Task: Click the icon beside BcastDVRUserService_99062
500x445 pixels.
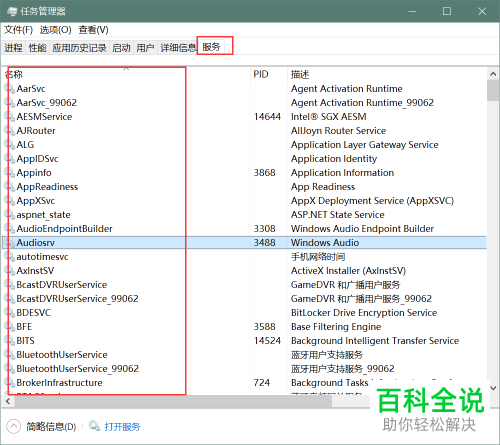Action: tap(10, 299)
